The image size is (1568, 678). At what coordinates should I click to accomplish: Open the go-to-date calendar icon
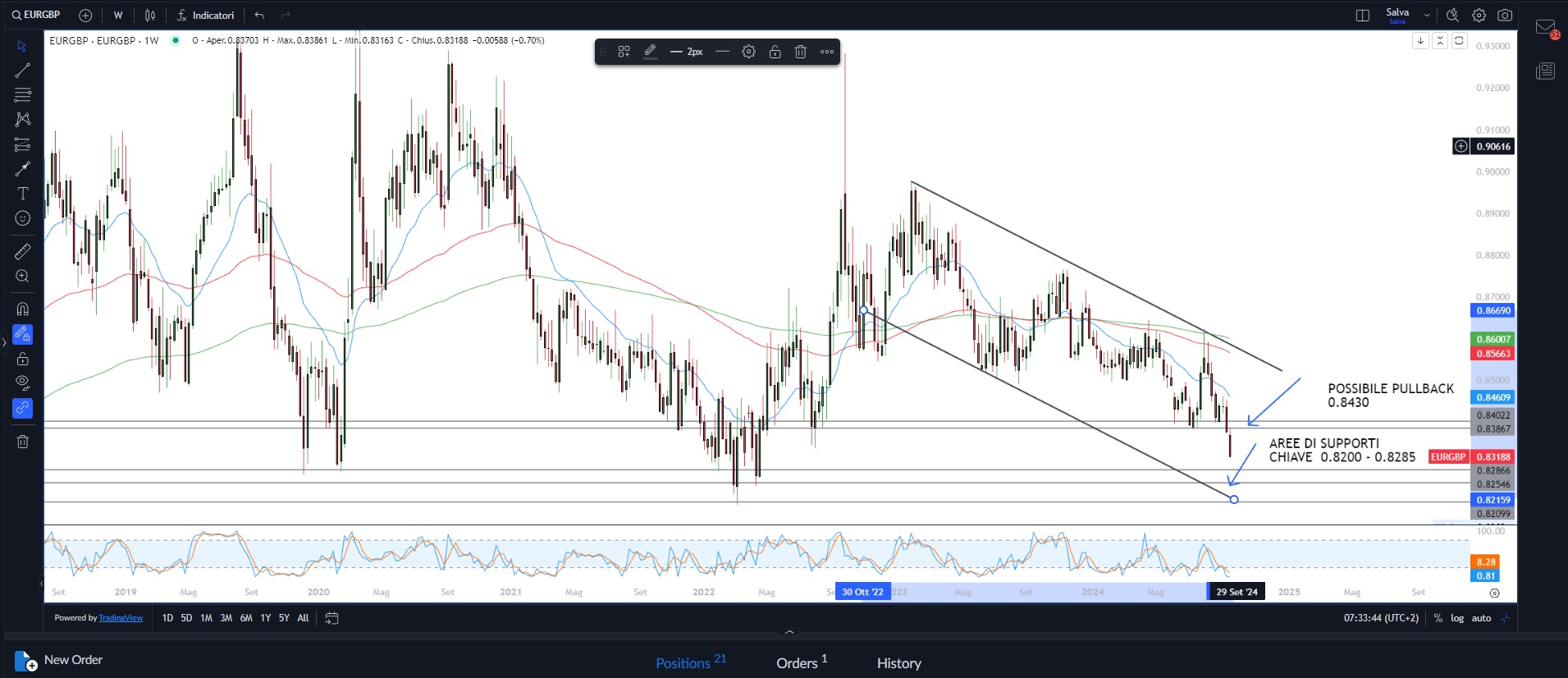point(331,618)
